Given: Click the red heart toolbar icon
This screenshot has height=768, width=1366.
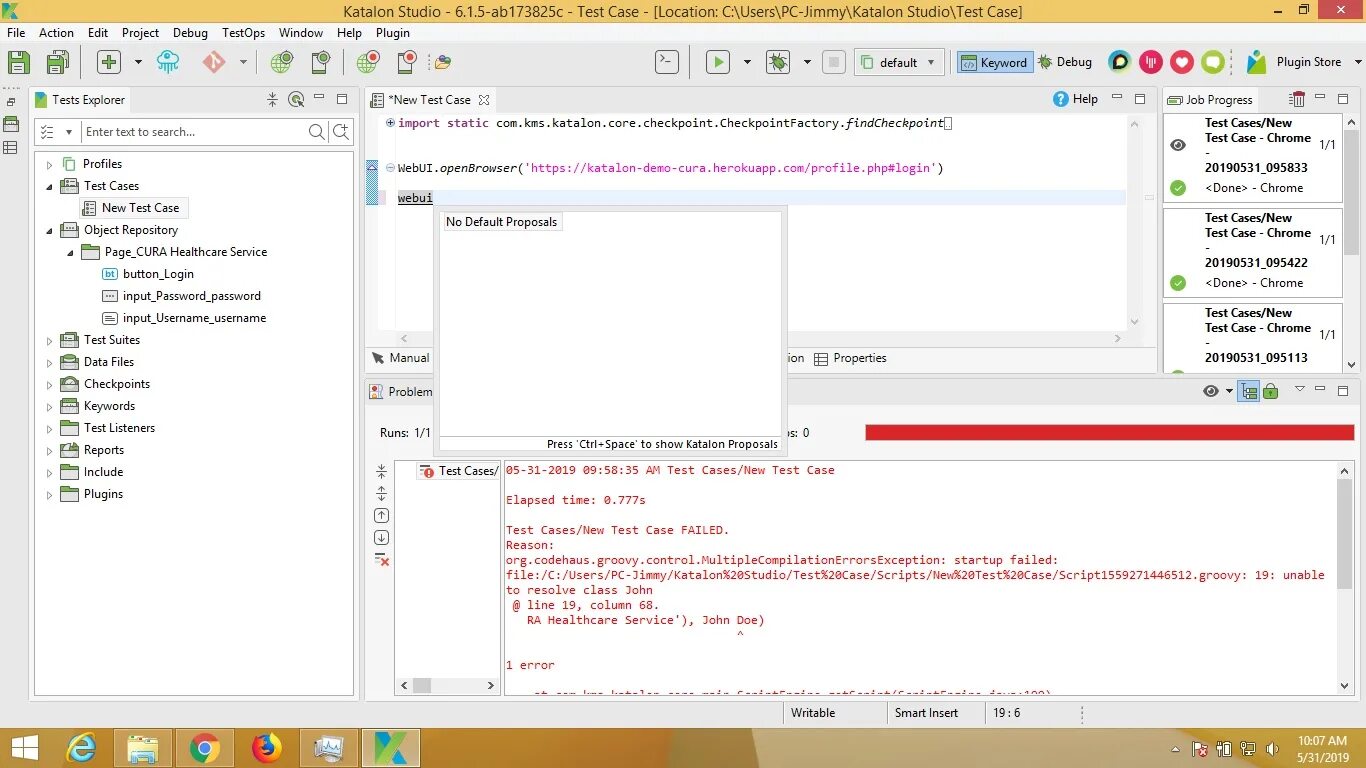Looking at the screenshot, I should tap(1182, 62).
